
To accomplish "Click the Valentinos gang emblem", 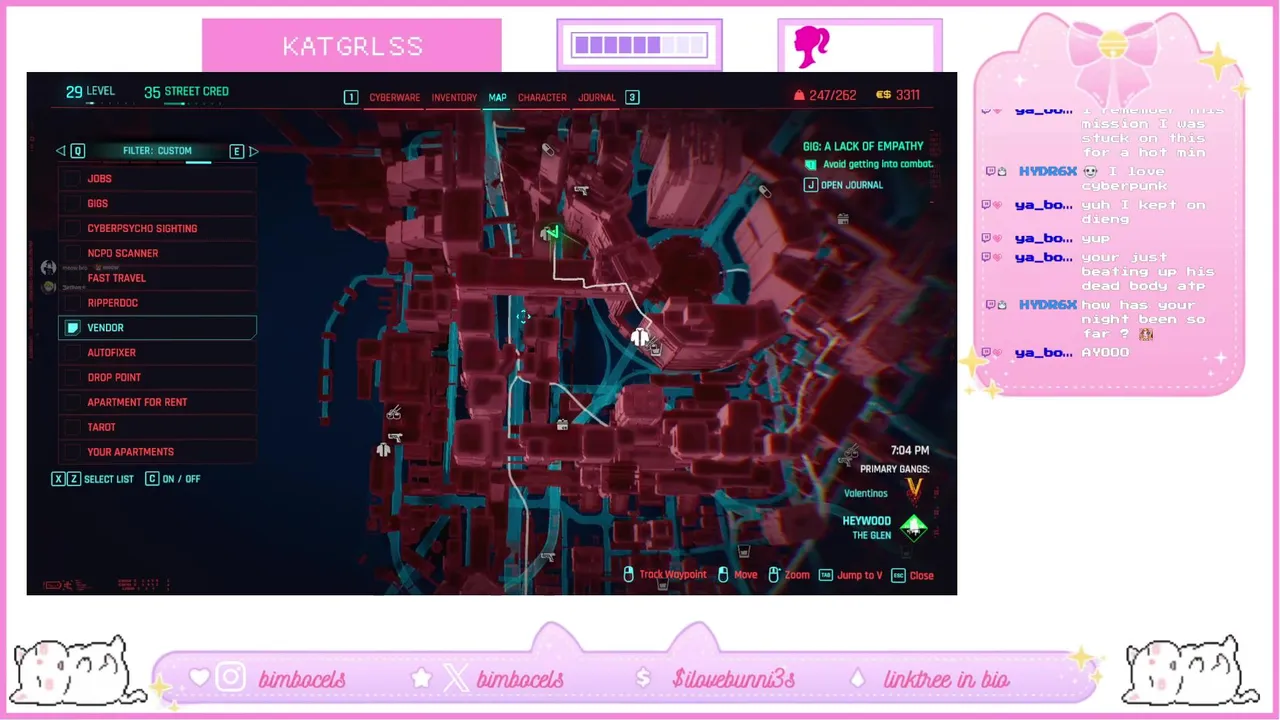I will click(x=914, y=490).
